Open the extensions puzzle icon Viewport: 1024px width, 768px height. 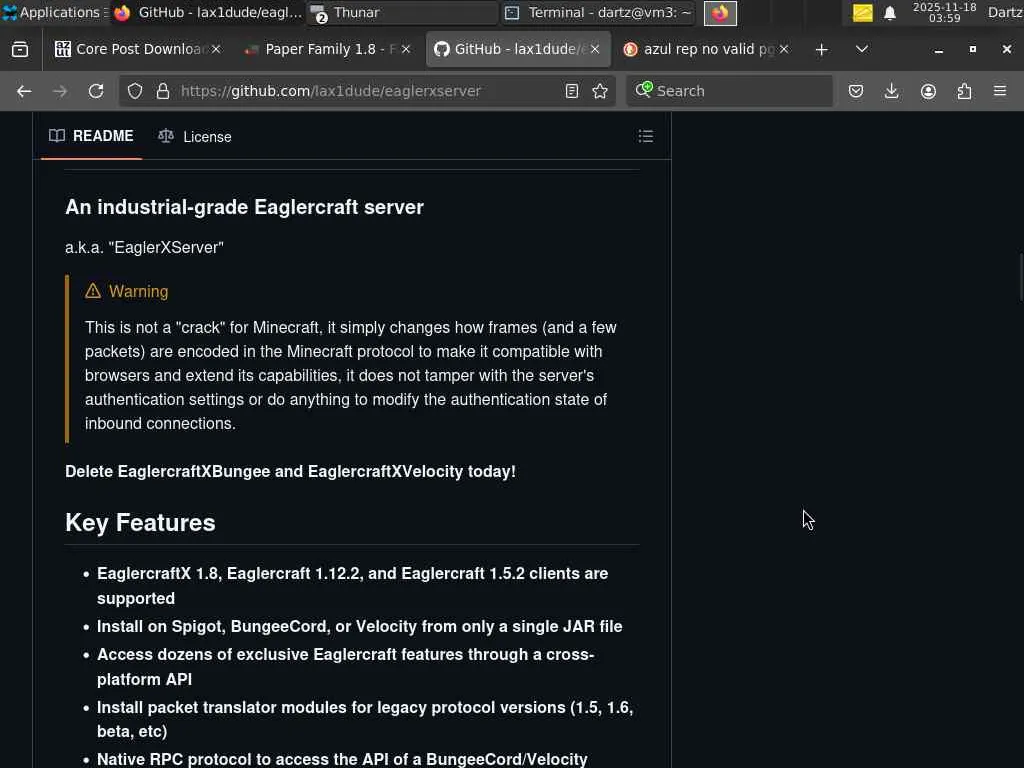point(964,91)
